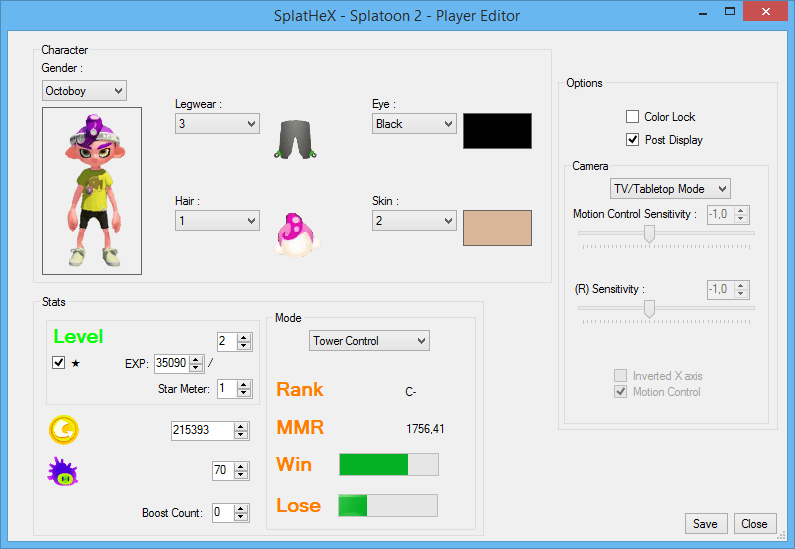Image resolution: width=795 pixels, height=549 pixels.
Task: Click the Close button
Action: coord(755,524)
